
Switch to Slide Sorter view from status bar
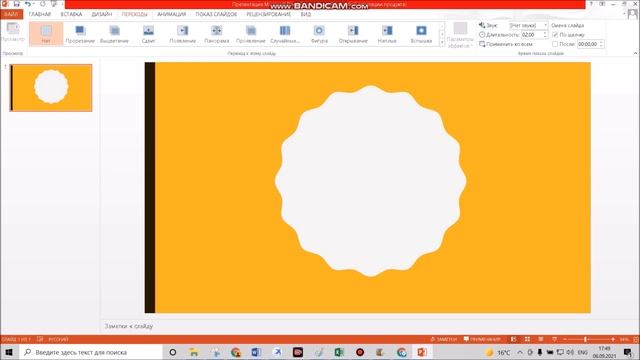click(x=527, y=339)
